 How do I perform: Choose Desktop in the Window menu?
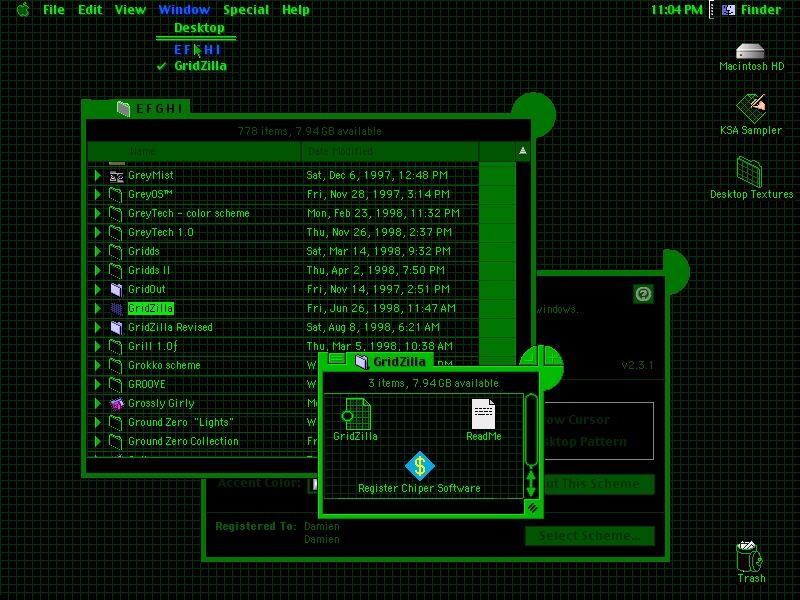(x=197, y=28)
